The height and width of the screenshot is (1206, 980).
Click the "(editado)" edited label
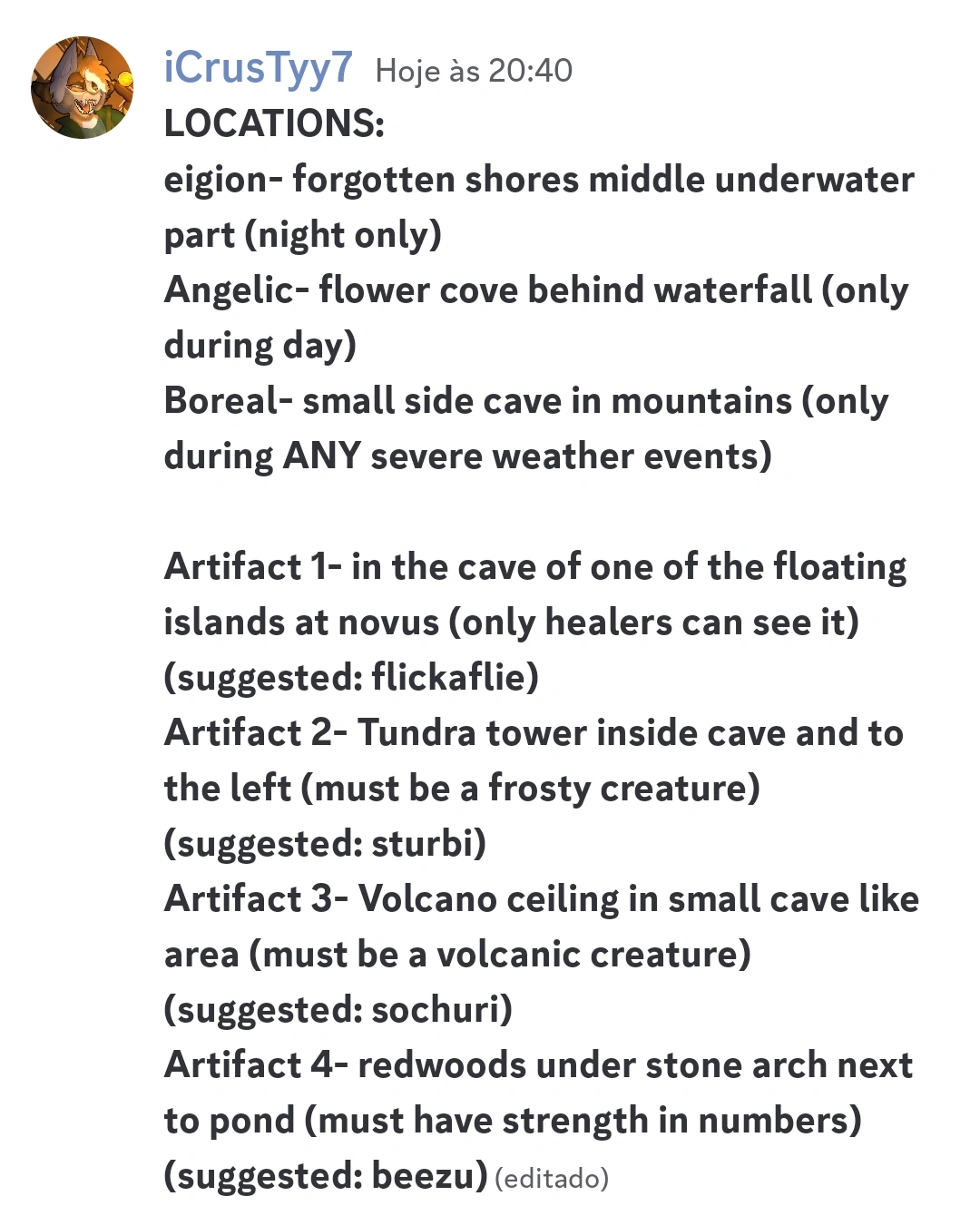(x=552, y=1178)
